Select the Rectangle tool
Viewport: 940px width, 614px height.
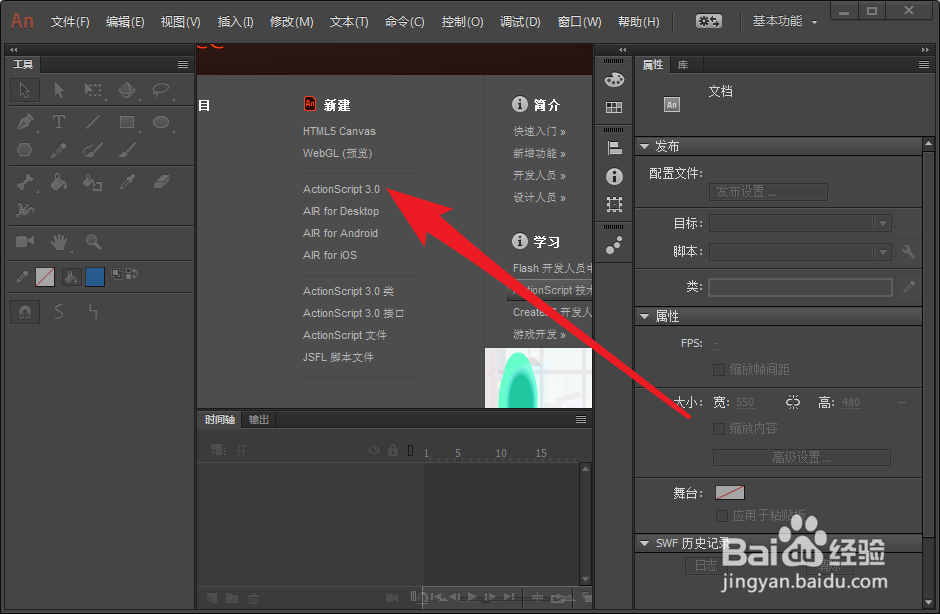[126, 122]
